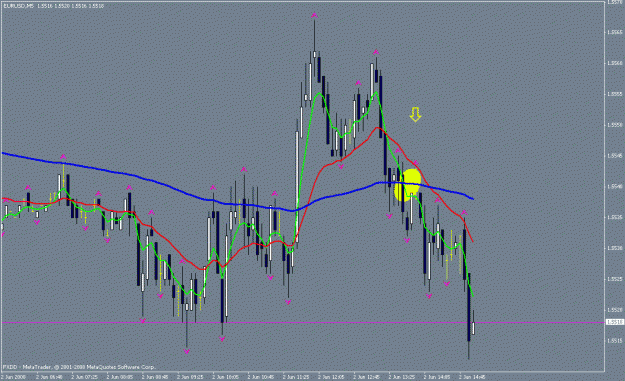Click the 1.5560 price scale label
Viewport: 625px width, 381px height.
click(615, 63)
